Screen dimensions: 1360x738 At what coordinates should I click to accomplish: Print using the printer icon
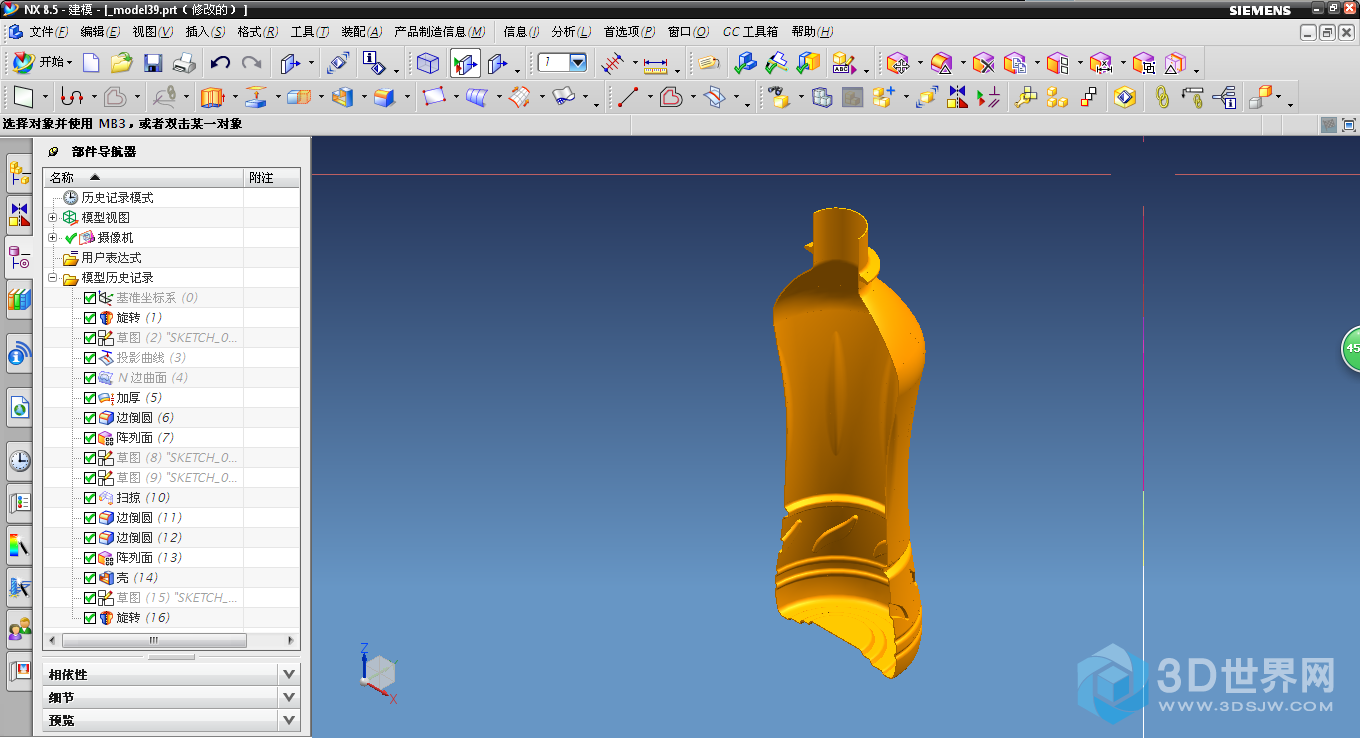pyautogui.click(x=185, y=63)
